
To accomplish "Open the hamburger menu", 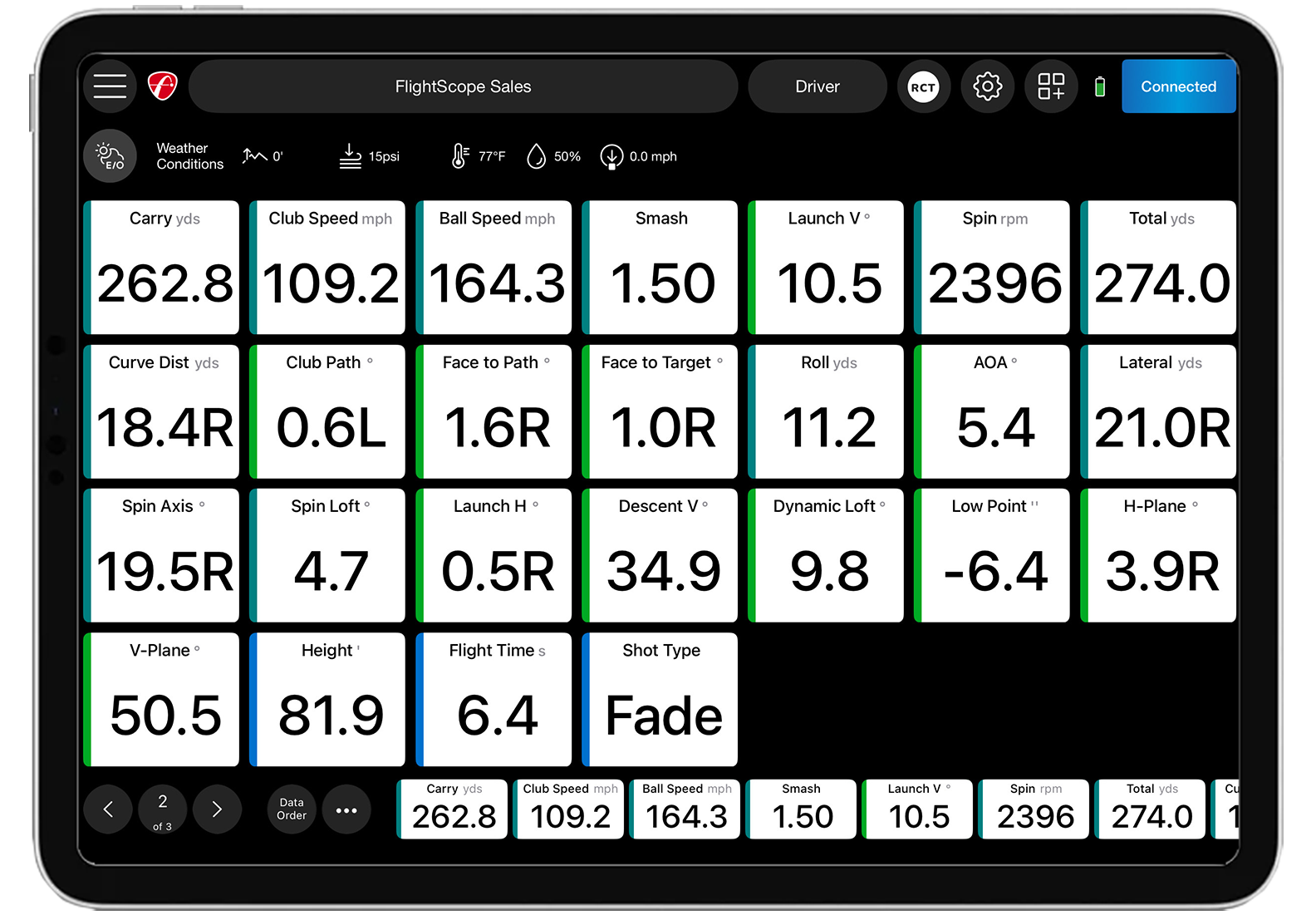I will [110, 86].
